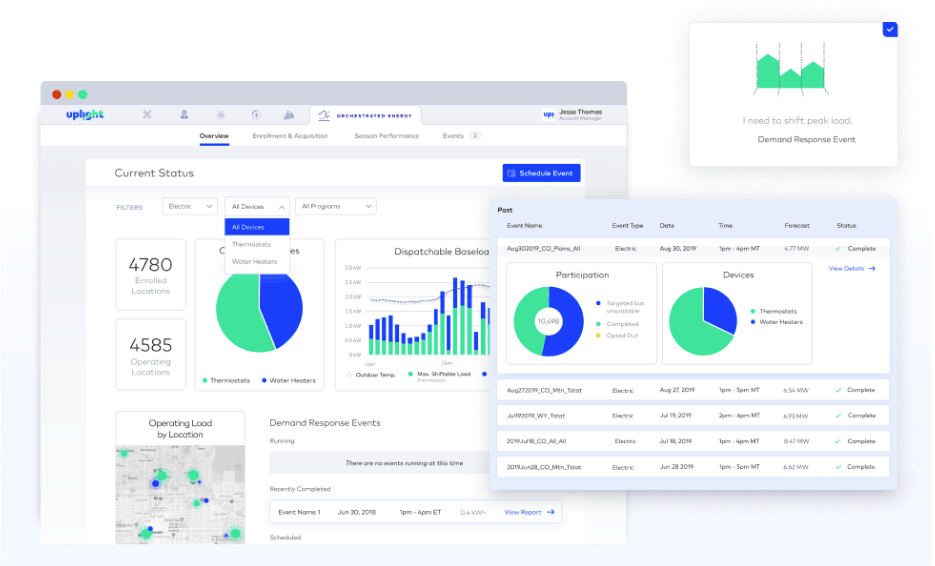Open the View Report link for Event Name 1
935x566 pixels.
[530, 512]
